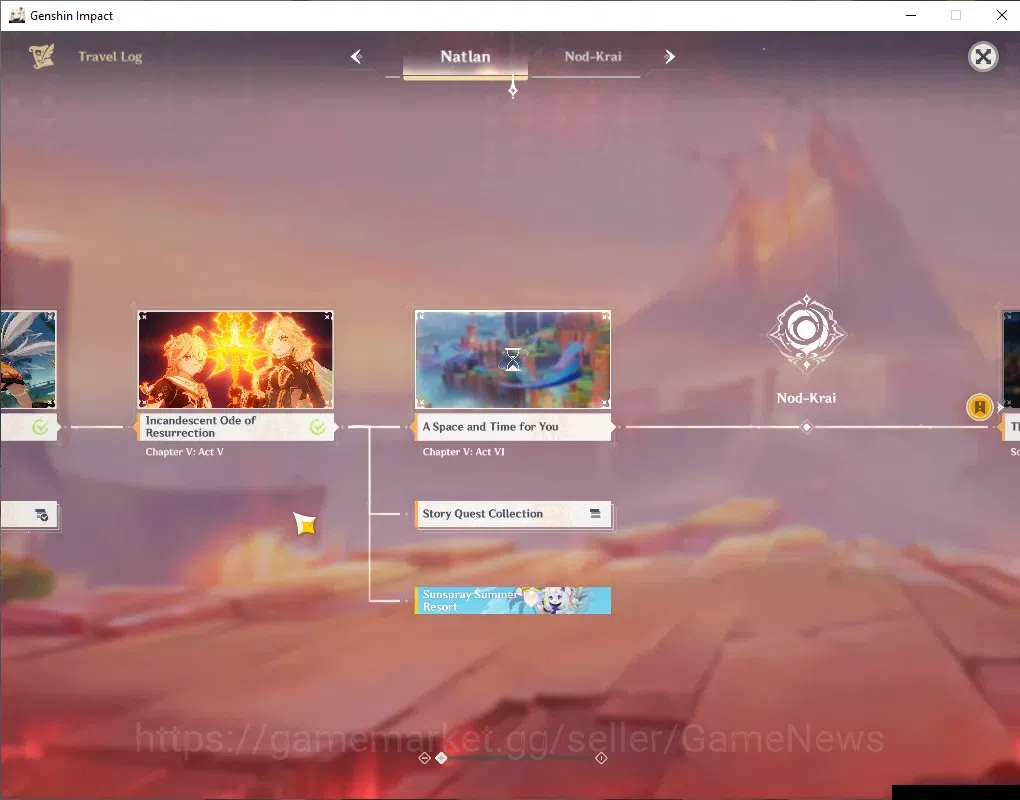Minimize the Genshin Impact window
The width and height of the screenshot is (1020, 800).
911,15
